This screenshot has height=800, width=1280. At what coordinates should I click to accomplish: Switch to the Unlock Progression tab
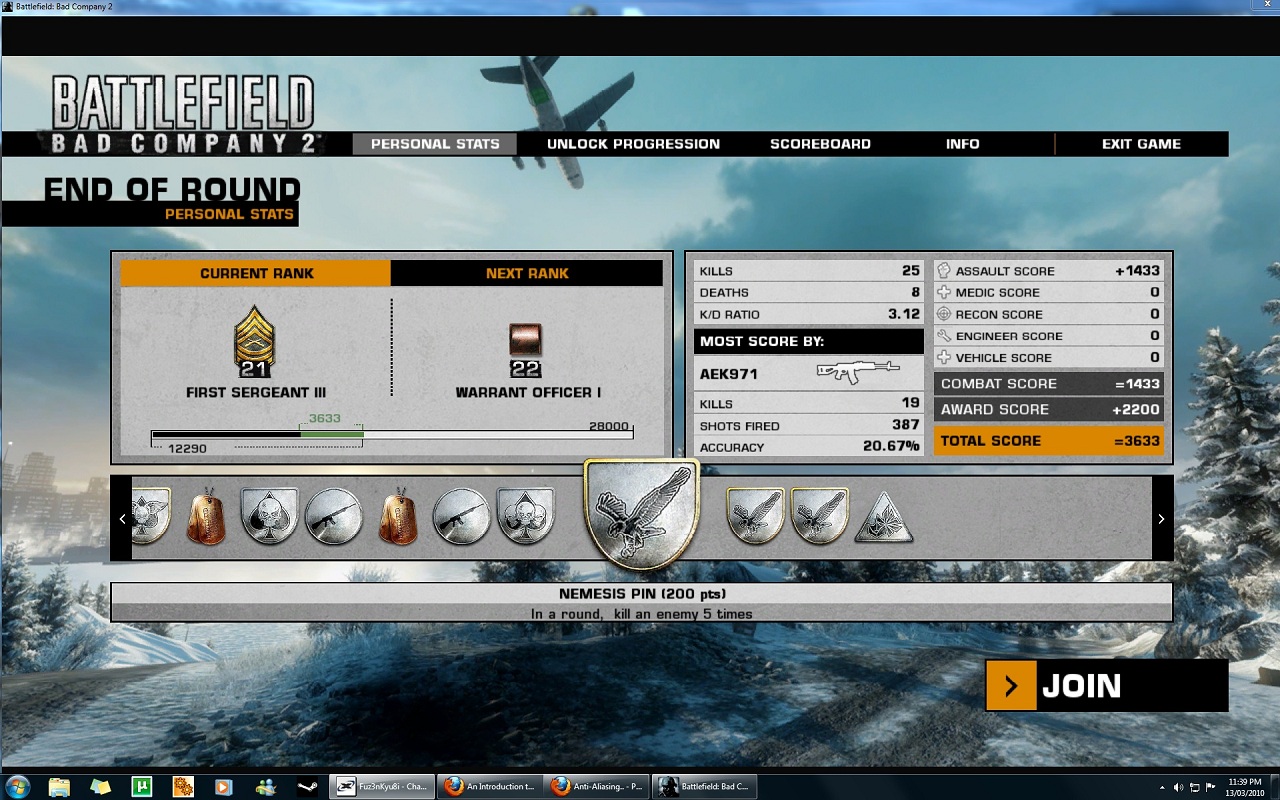[x=633, y=144]
